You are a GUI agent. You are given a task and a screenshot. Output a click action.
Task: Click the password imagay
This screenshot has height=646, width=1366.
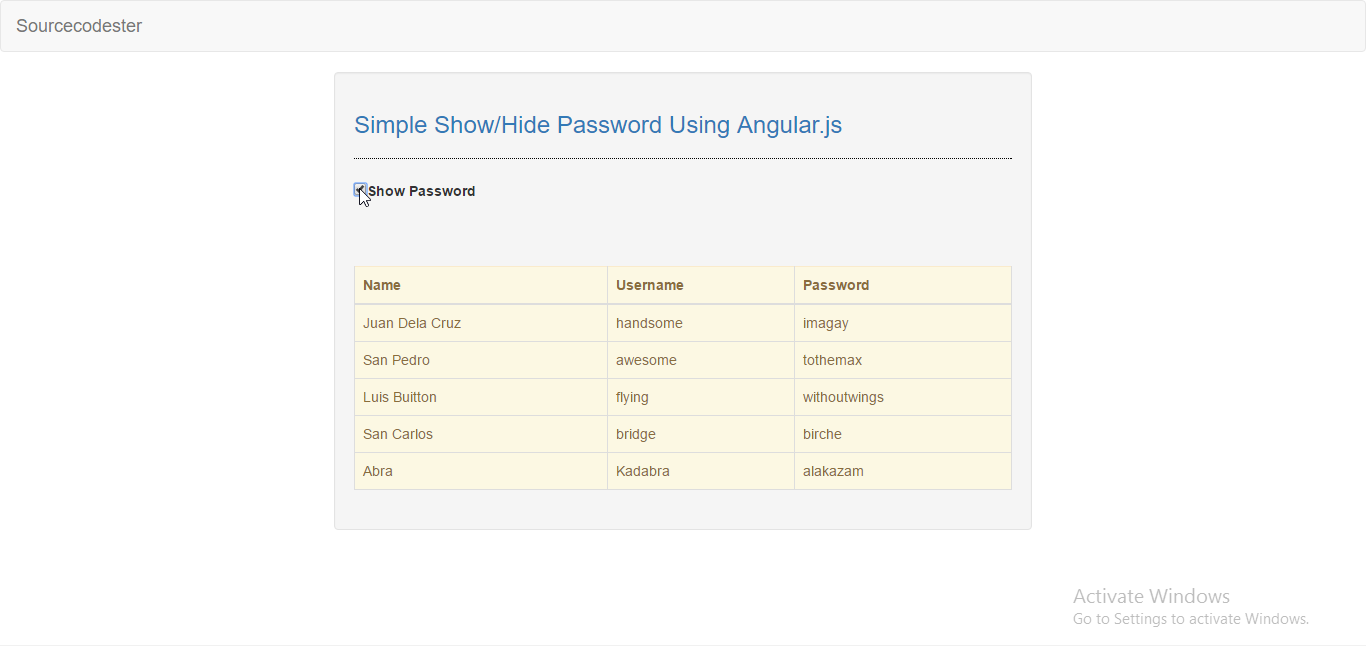826,323
